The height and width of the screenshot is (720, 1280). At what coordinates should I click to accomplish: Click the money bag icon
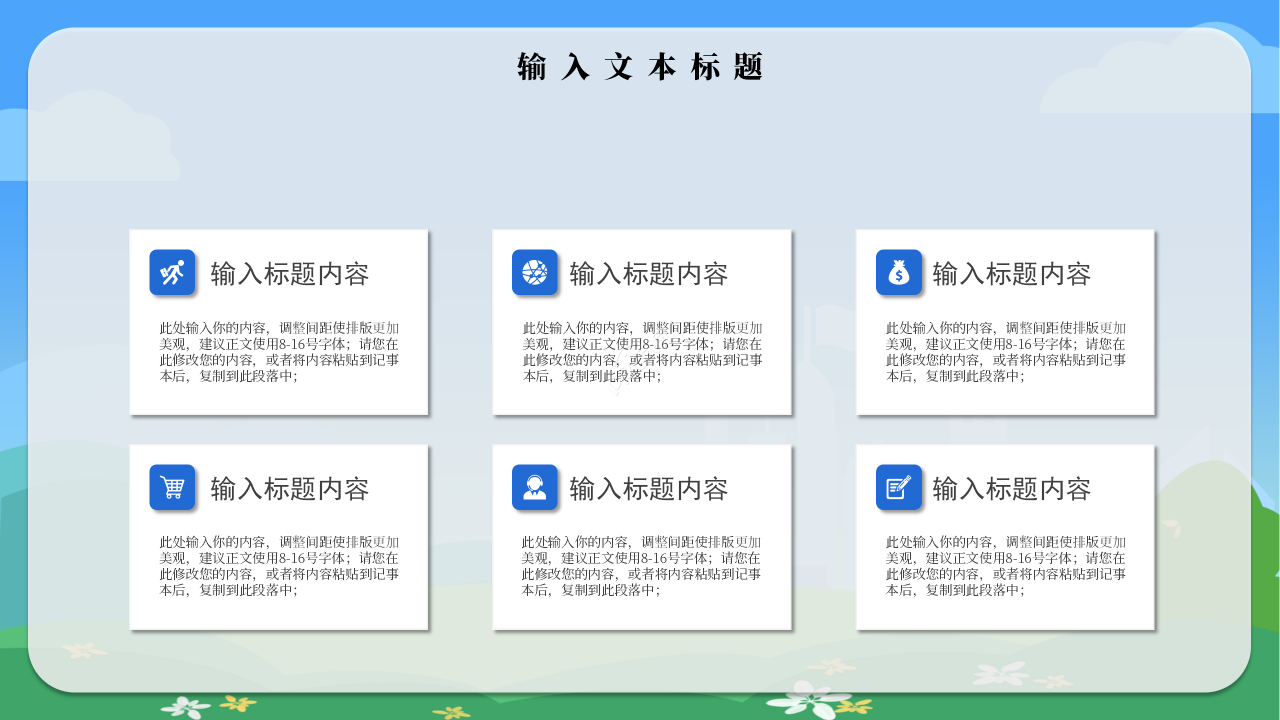pos(899,273)
